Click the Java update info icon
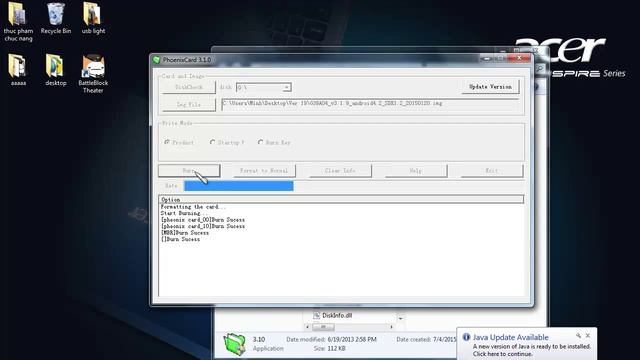Screen dimensions: 640x360 click(x=466, y=337)
